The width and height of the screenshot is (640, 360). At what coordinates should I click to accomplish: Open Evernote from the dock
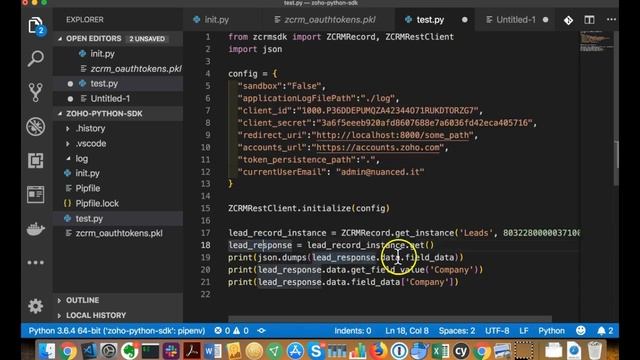(x=129, y=351)
